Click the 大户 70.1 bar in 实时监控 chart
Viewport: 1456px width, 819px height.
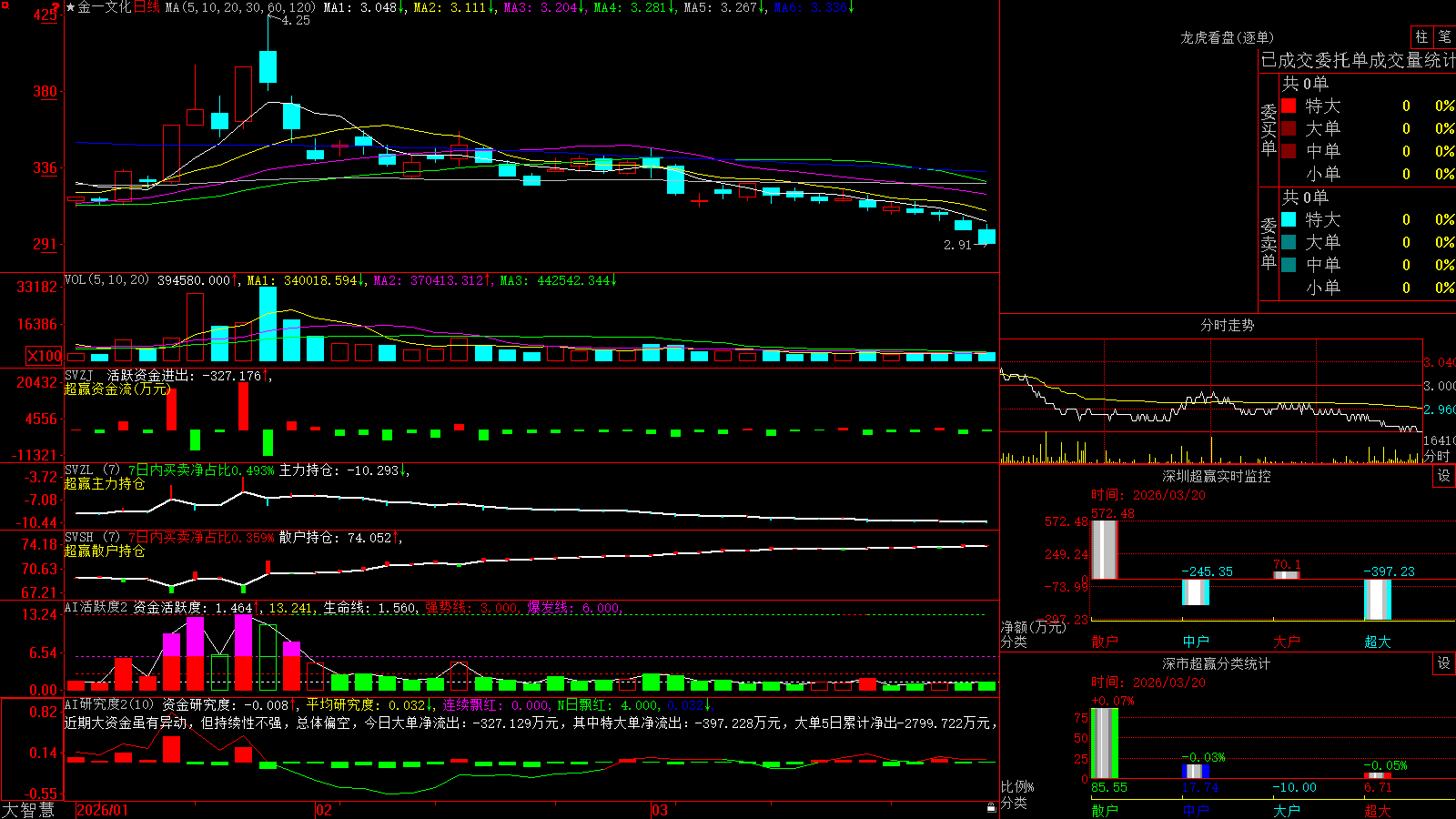point(1286,575)
